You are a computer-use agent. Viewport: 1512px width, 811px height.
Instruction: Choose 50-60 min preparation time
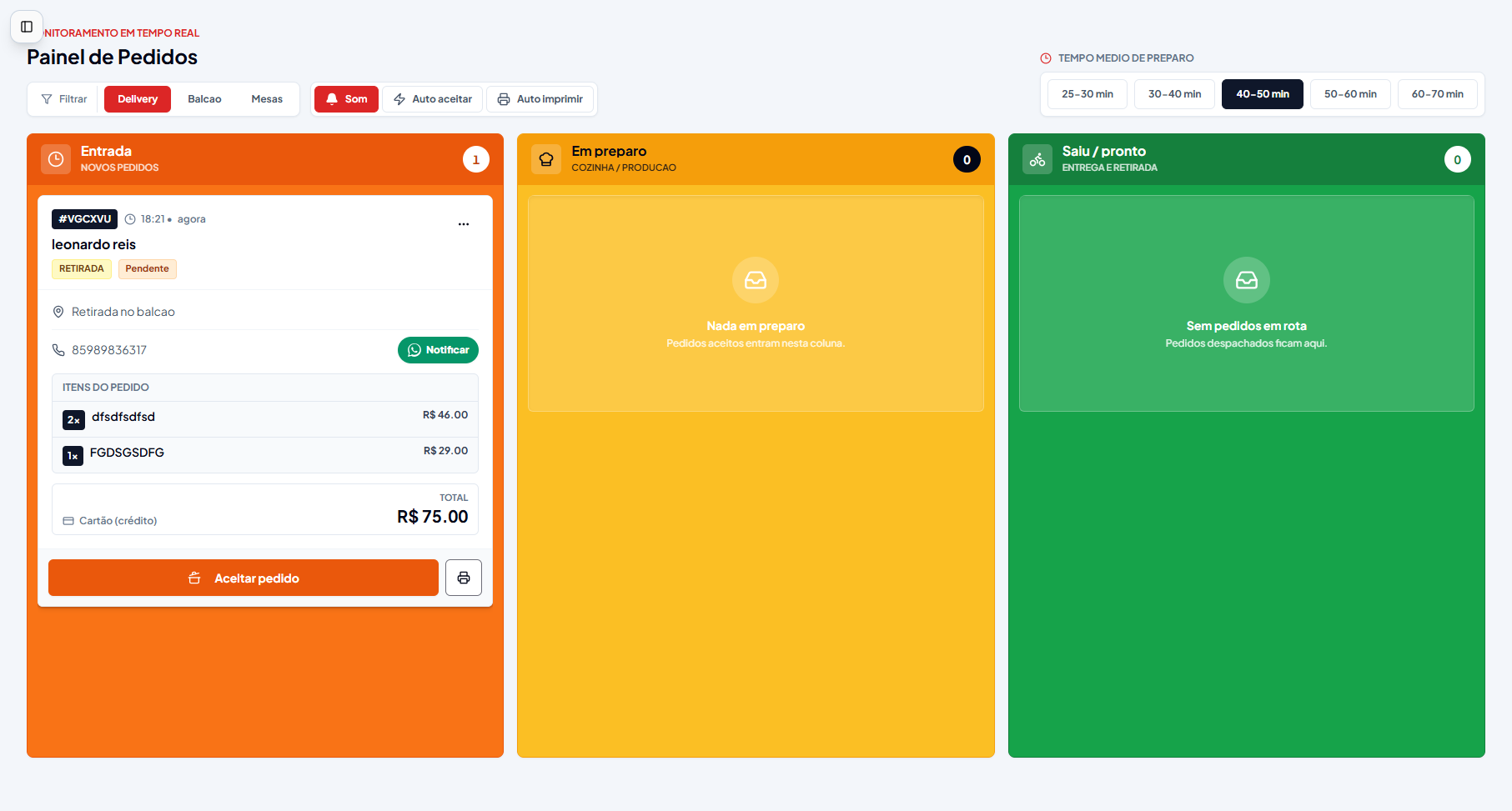tap(1350, 94)
